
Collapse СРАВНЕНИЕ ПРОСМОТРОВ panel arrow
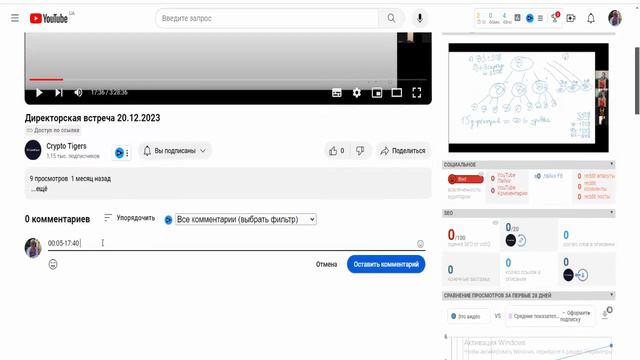click(611, 295)
